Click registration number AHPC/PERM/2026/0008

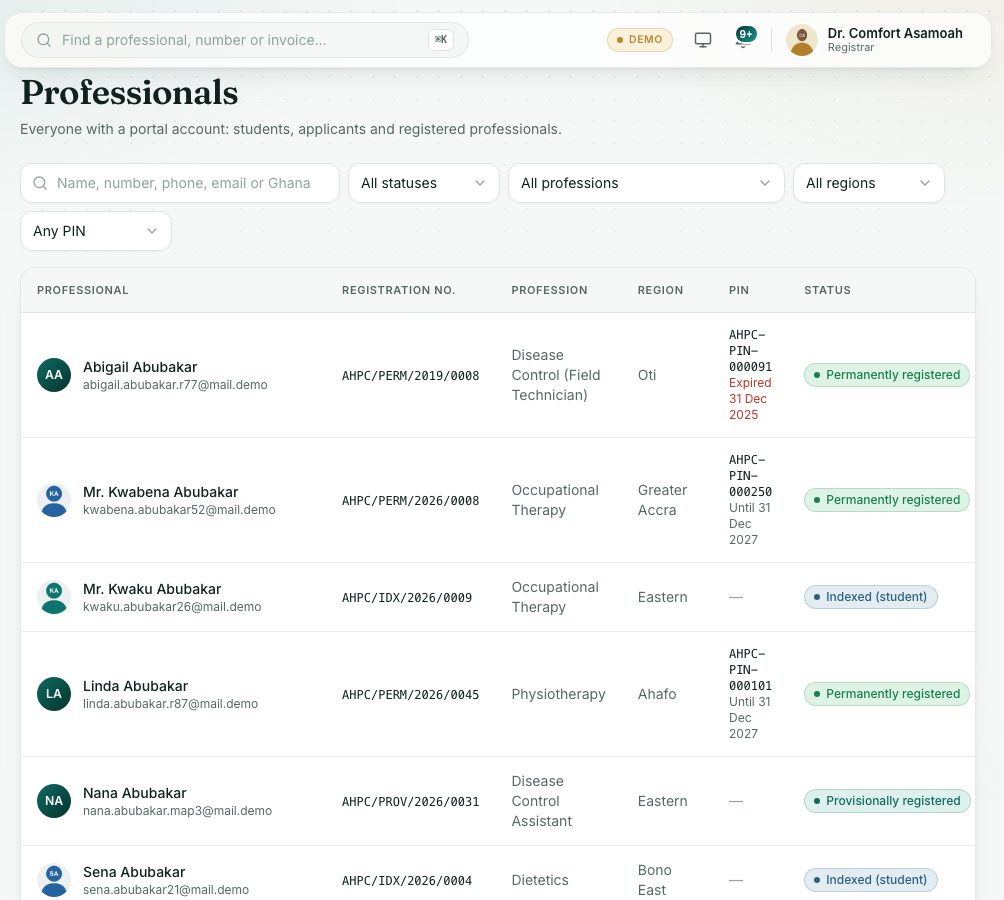click(410, 501)
